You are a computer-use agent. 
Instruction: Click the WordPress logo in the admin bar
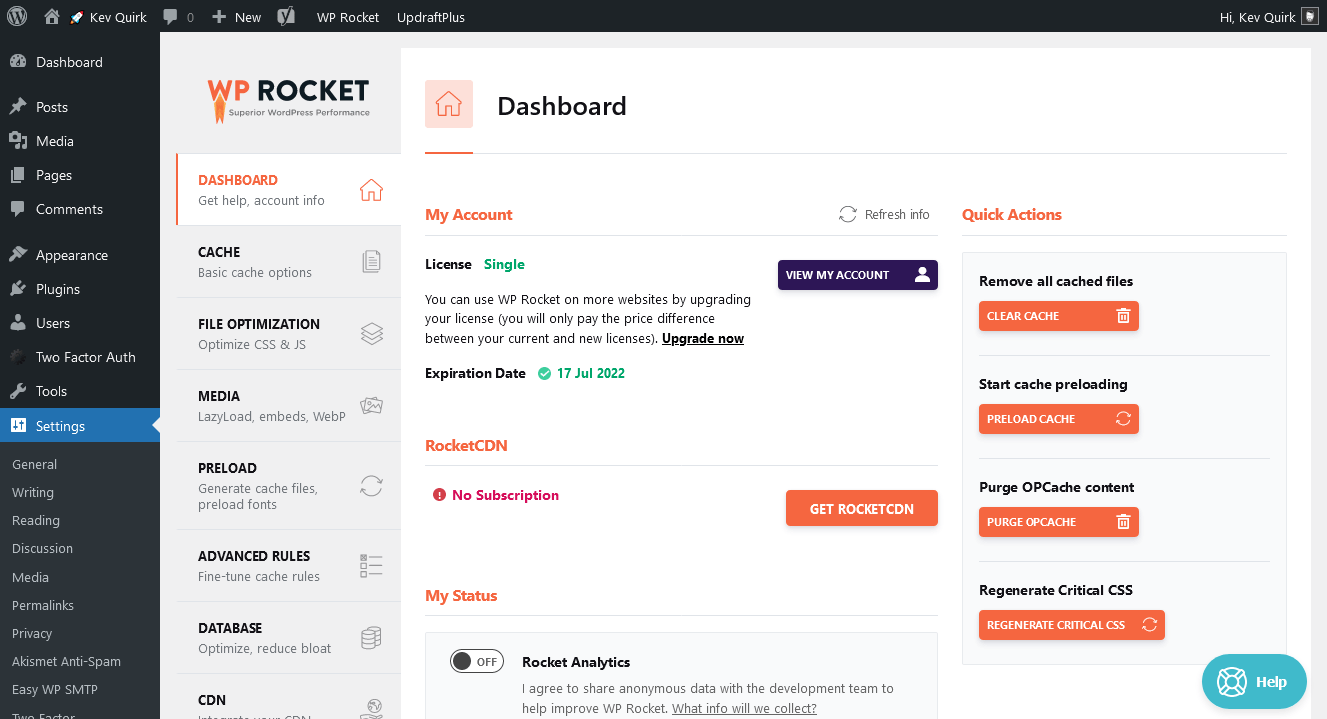(16, 16)
